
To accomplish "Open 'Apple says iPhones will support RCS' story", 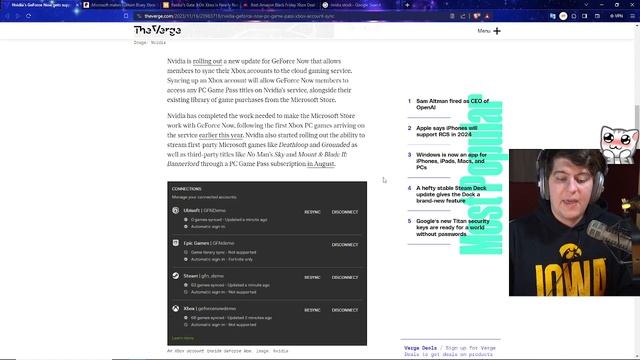I will coord(447,131).
